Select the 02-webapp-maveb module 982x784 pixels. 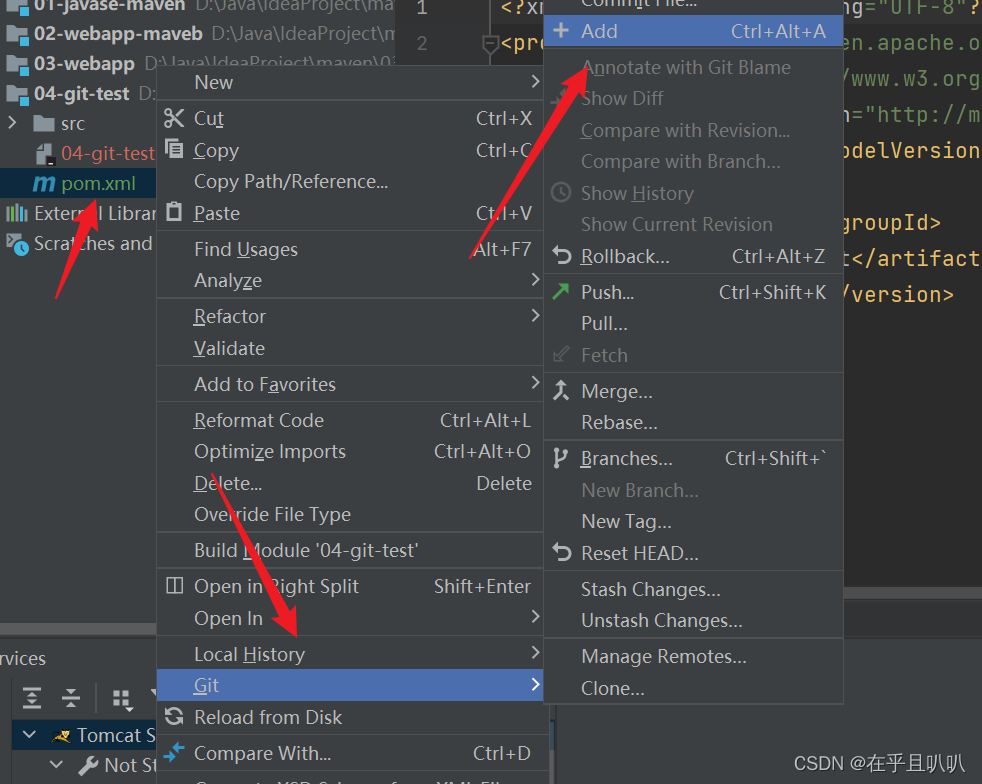tap(118, 34)
